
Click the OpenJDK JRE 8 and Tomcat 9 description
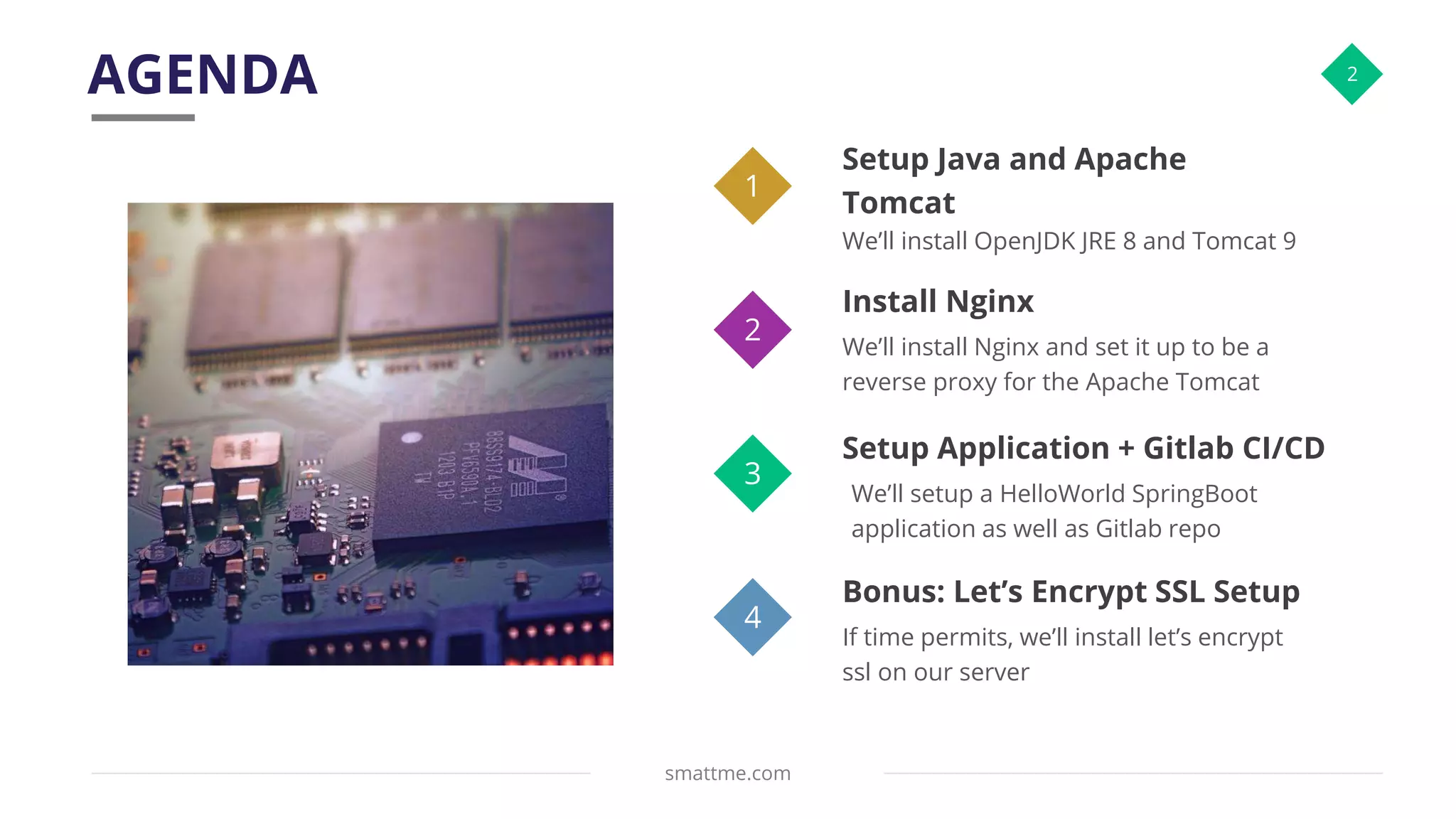point(1069,241)
